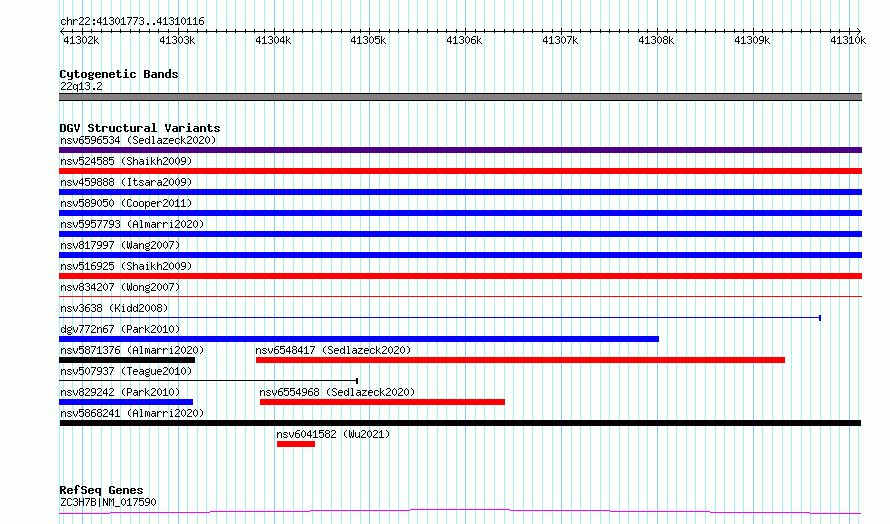890x524 pixels.
Task: Click the short blue nsv829242 bar
Action: click(126, 402)
